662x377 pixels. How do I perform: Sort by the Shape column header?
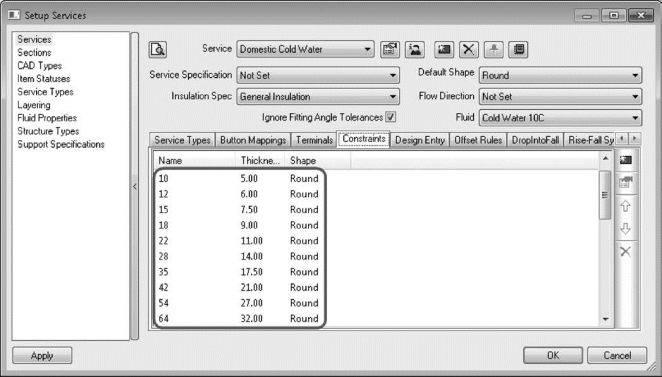[x=317, y=161]
